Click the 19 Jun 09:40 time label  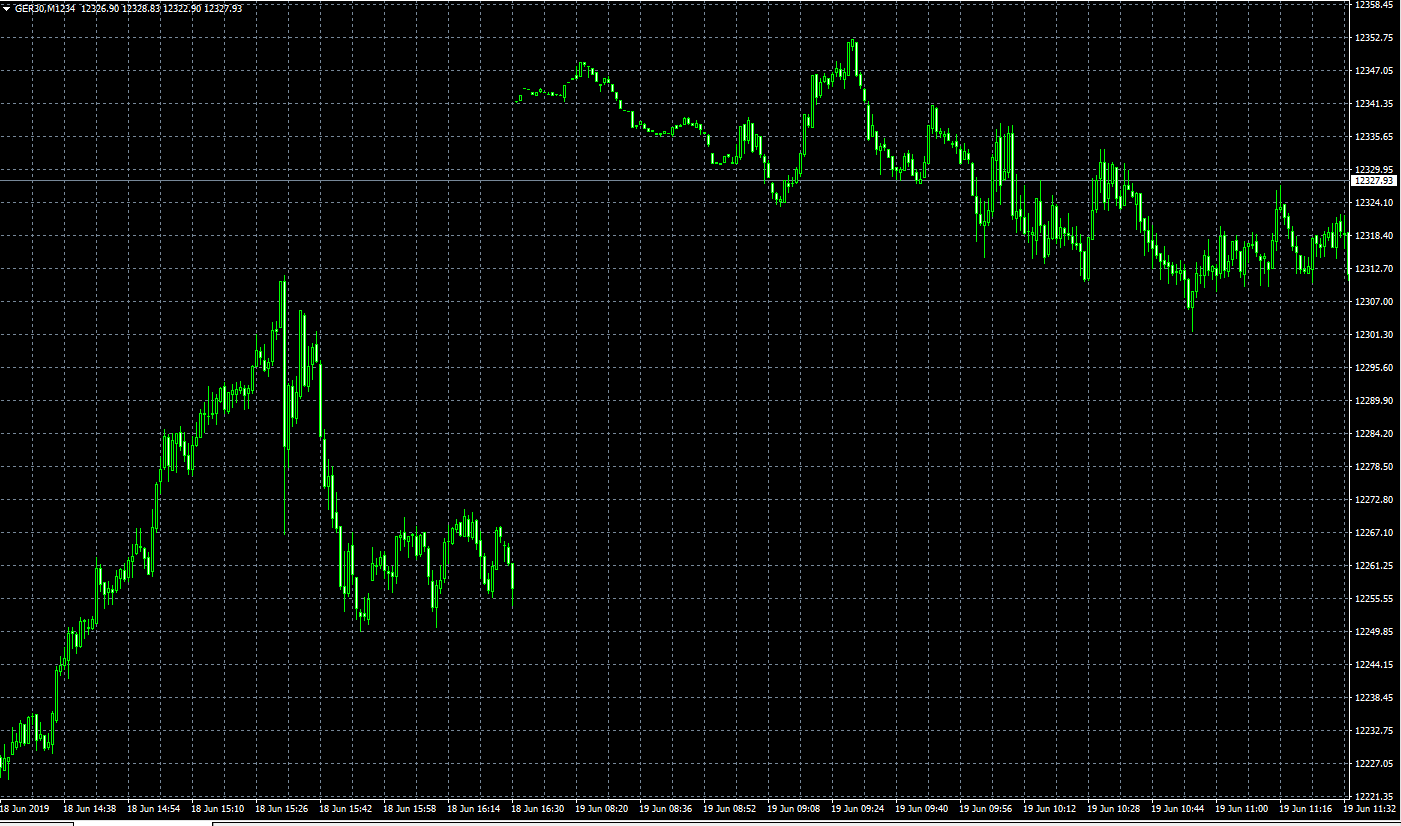pos(921,808)
